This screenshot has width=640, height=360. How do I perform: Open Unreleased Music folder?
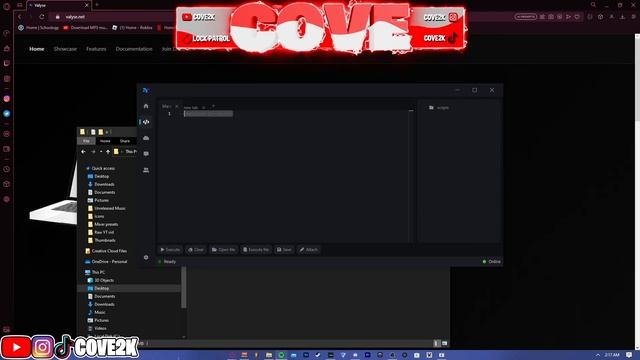(107, 209)
